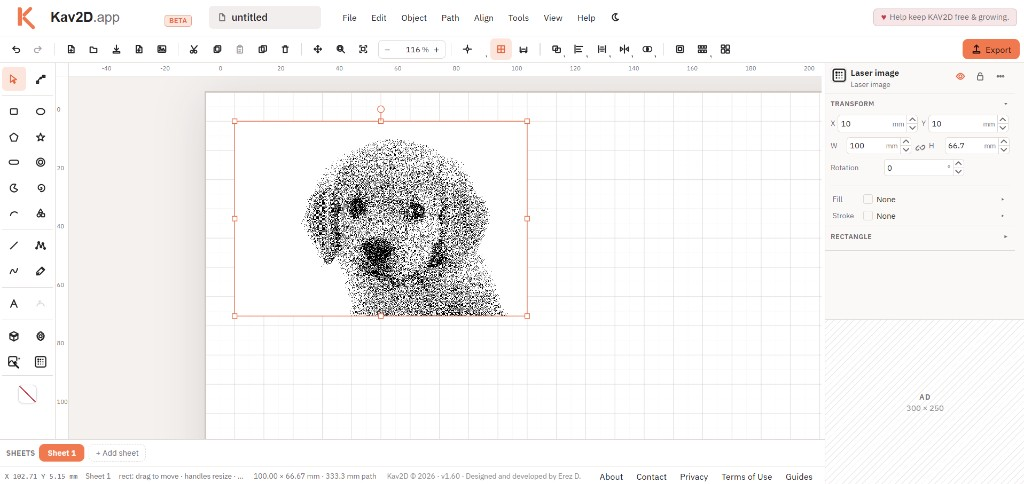Select the concentric ring shape tool

(x=40, y=163)
